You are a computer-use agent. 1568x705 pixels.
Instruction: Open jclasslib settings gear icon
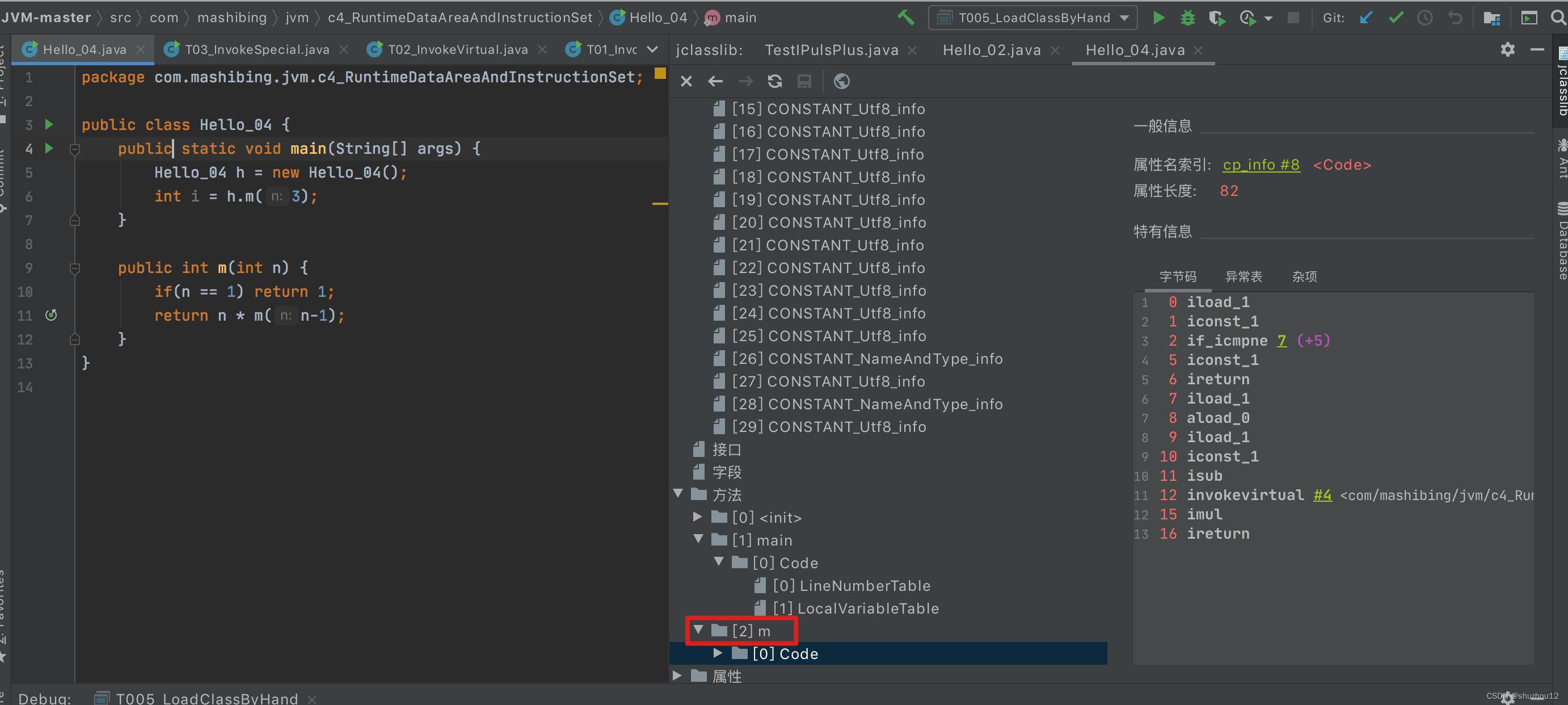coord(1507,49)
